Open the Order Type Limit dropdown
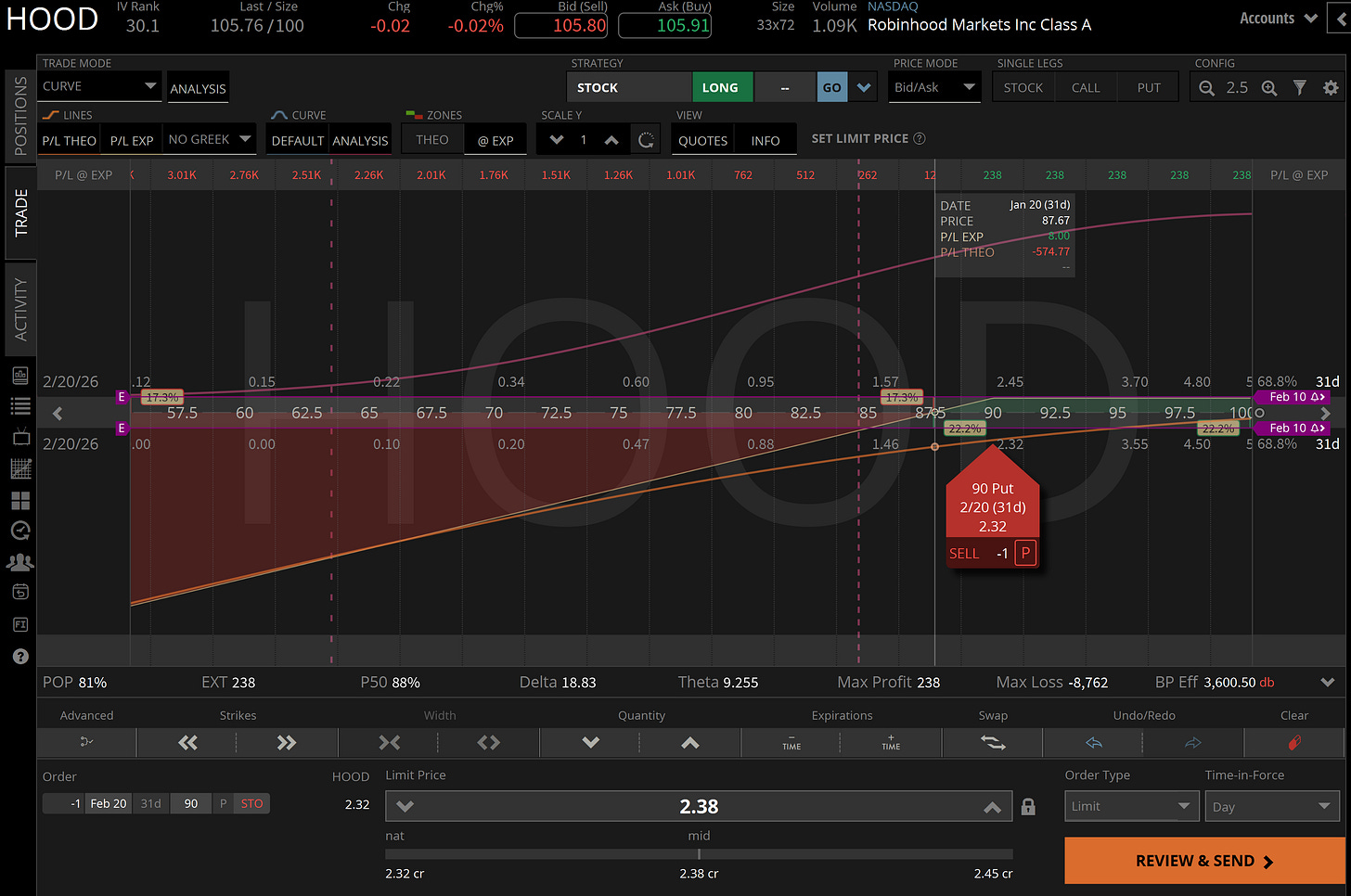This screenshot has width=1351, height=896. pyautogui.click(x=1131, y=806)
